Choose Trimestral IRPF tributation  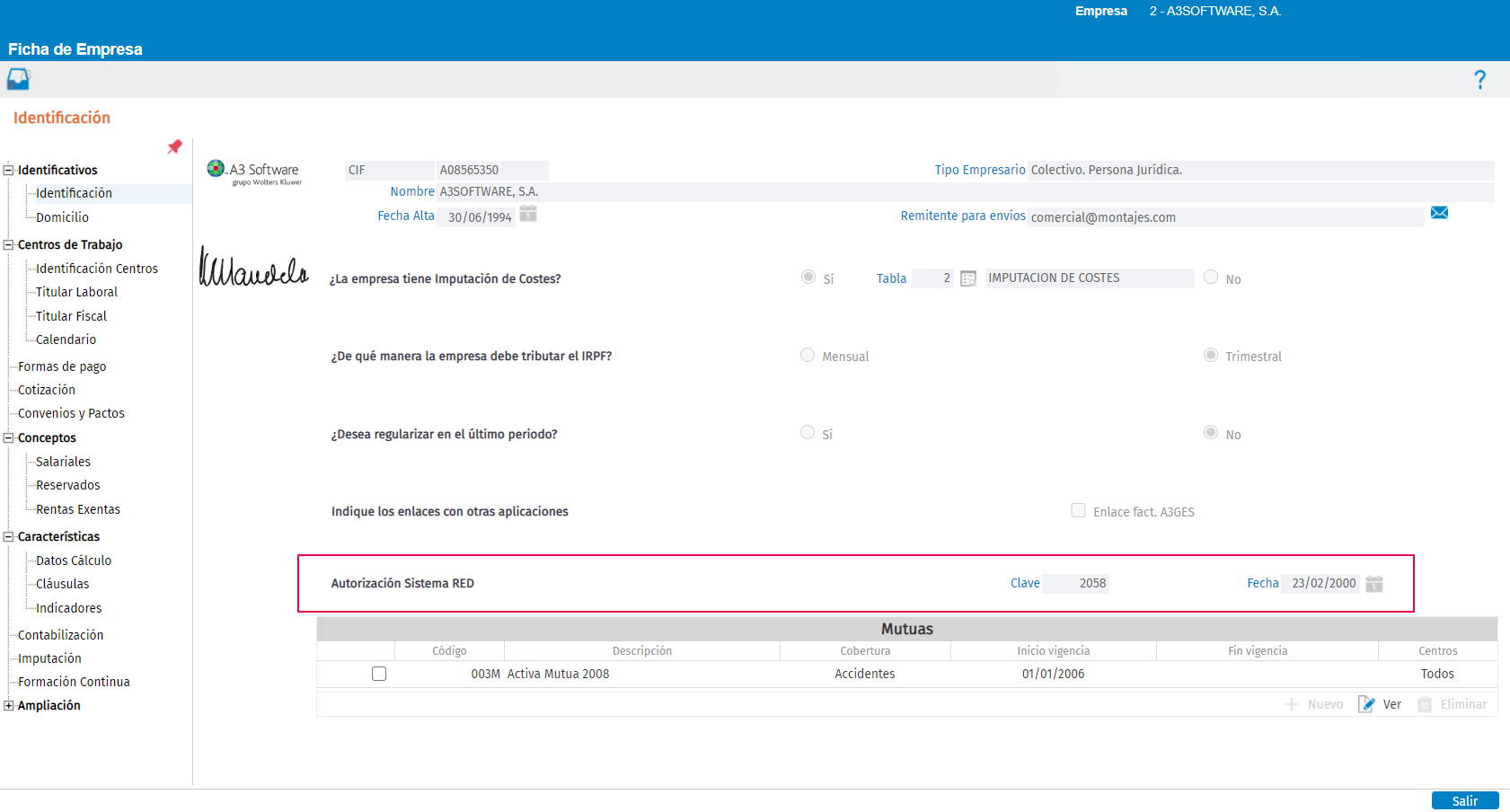click(x=1211, y=356)
